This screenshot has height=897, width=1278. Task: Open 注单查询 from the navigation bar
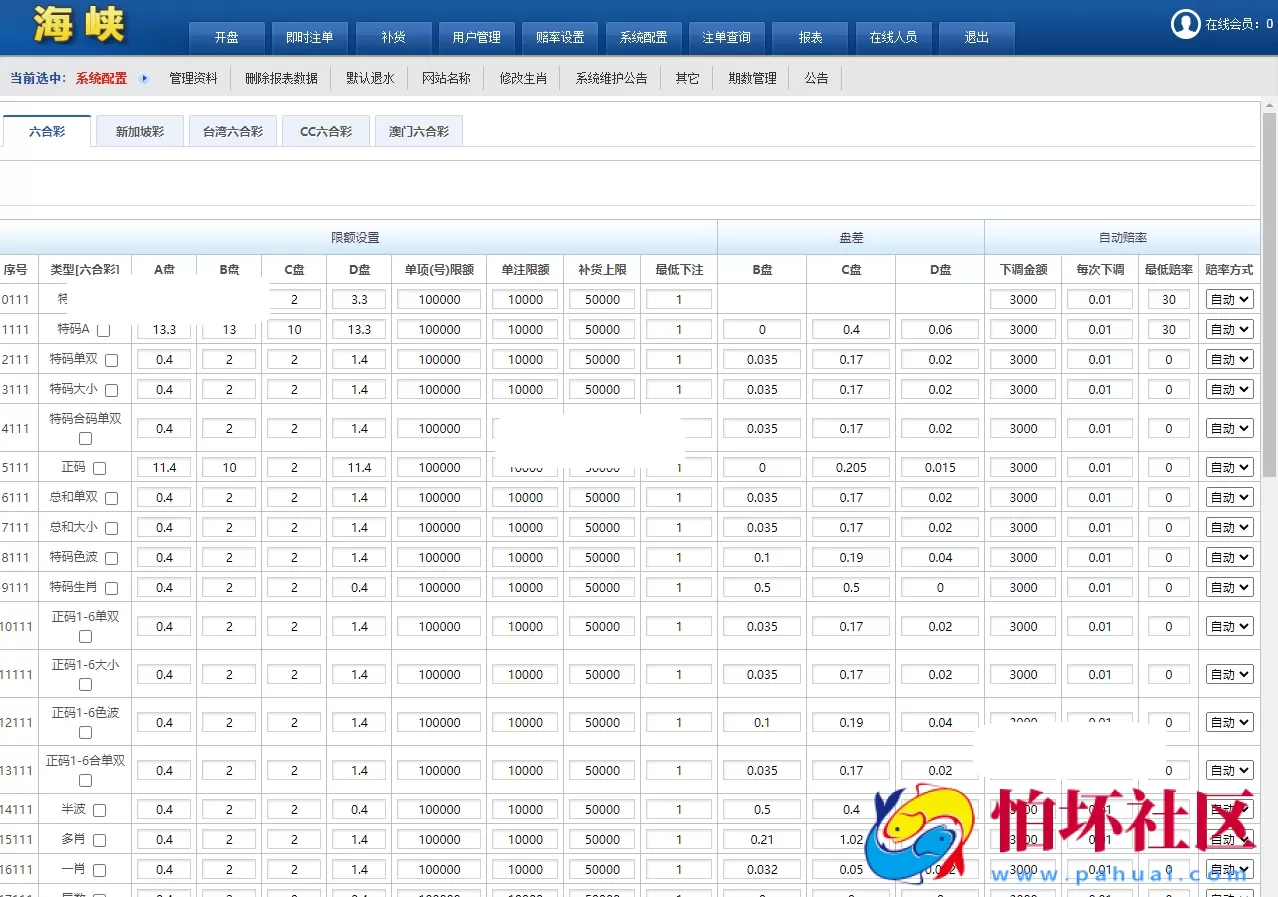(727, 37)
